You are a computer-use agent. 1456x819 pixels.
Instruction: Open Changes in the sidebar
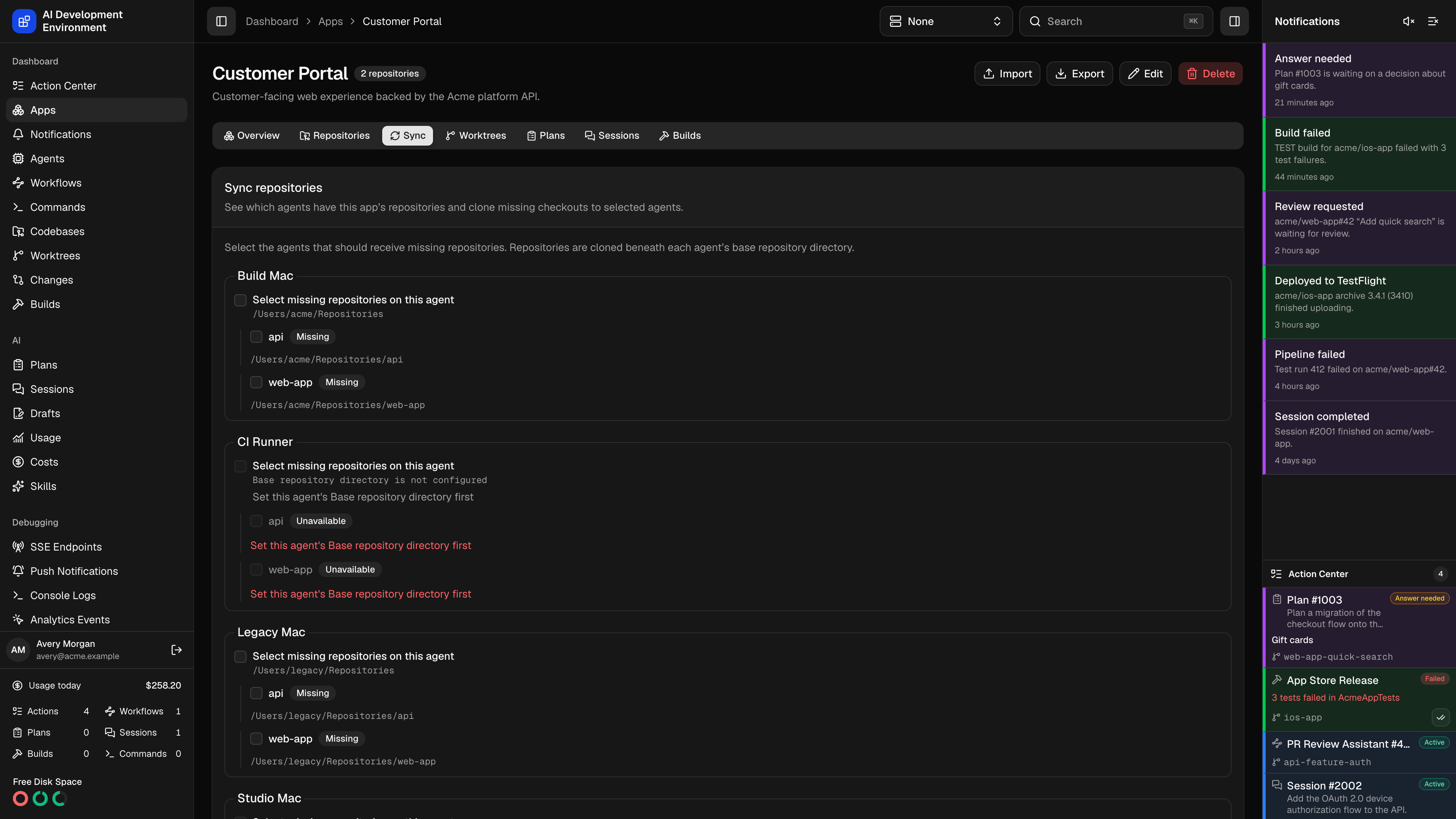(96, 280)
